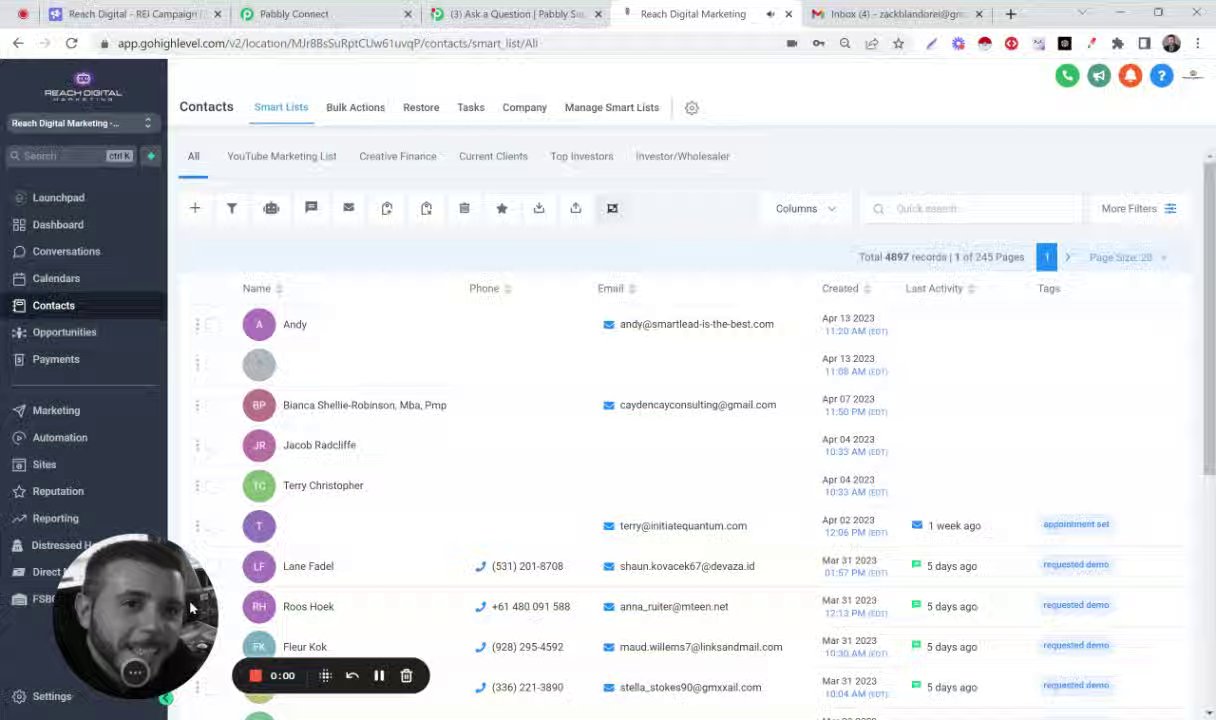Click the puzzle piece extensions icon
Screen dimensions: 1216x720
1118,43
